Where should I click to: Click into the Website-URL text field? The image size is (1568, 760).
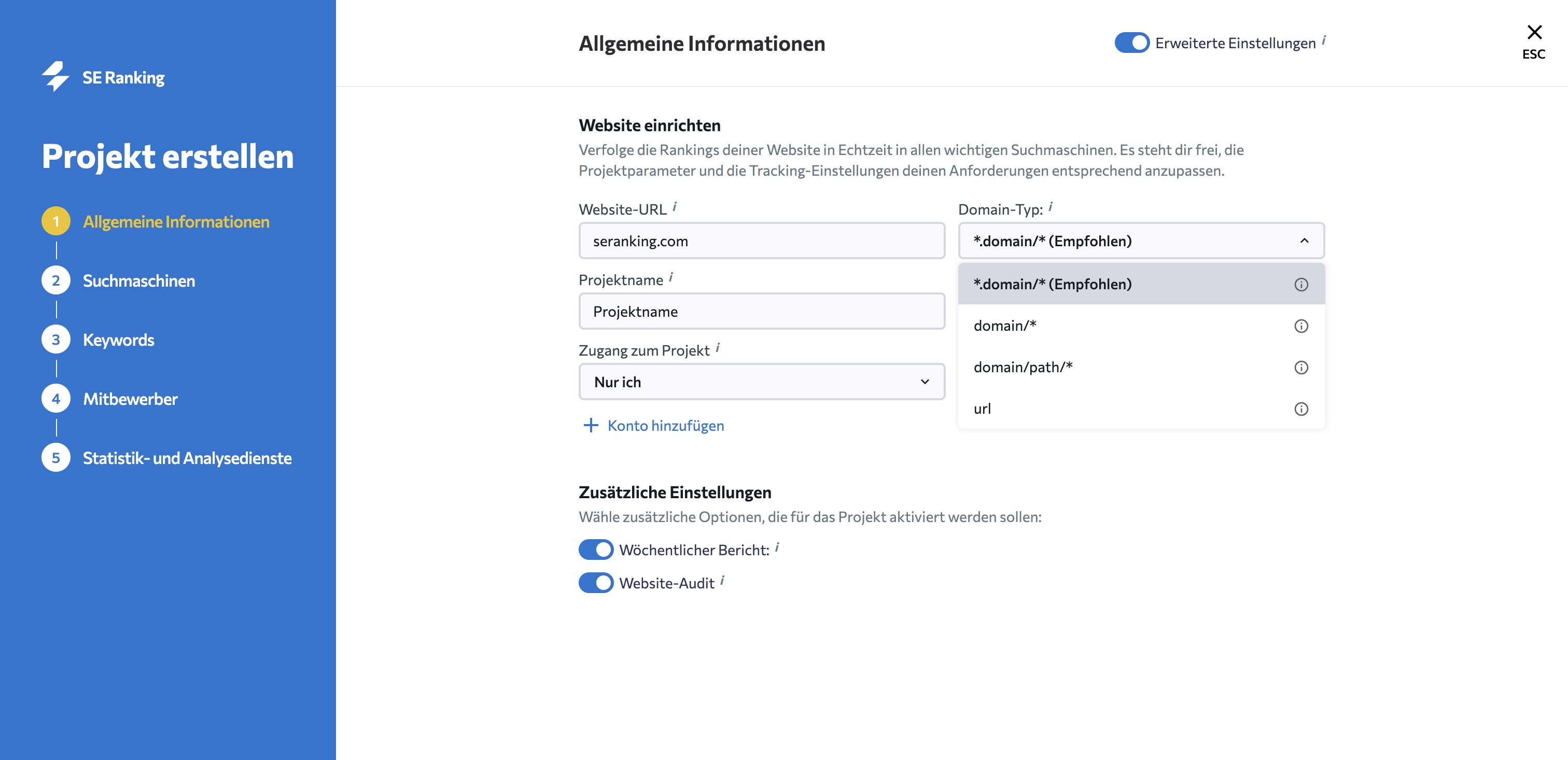coord(762,241)
